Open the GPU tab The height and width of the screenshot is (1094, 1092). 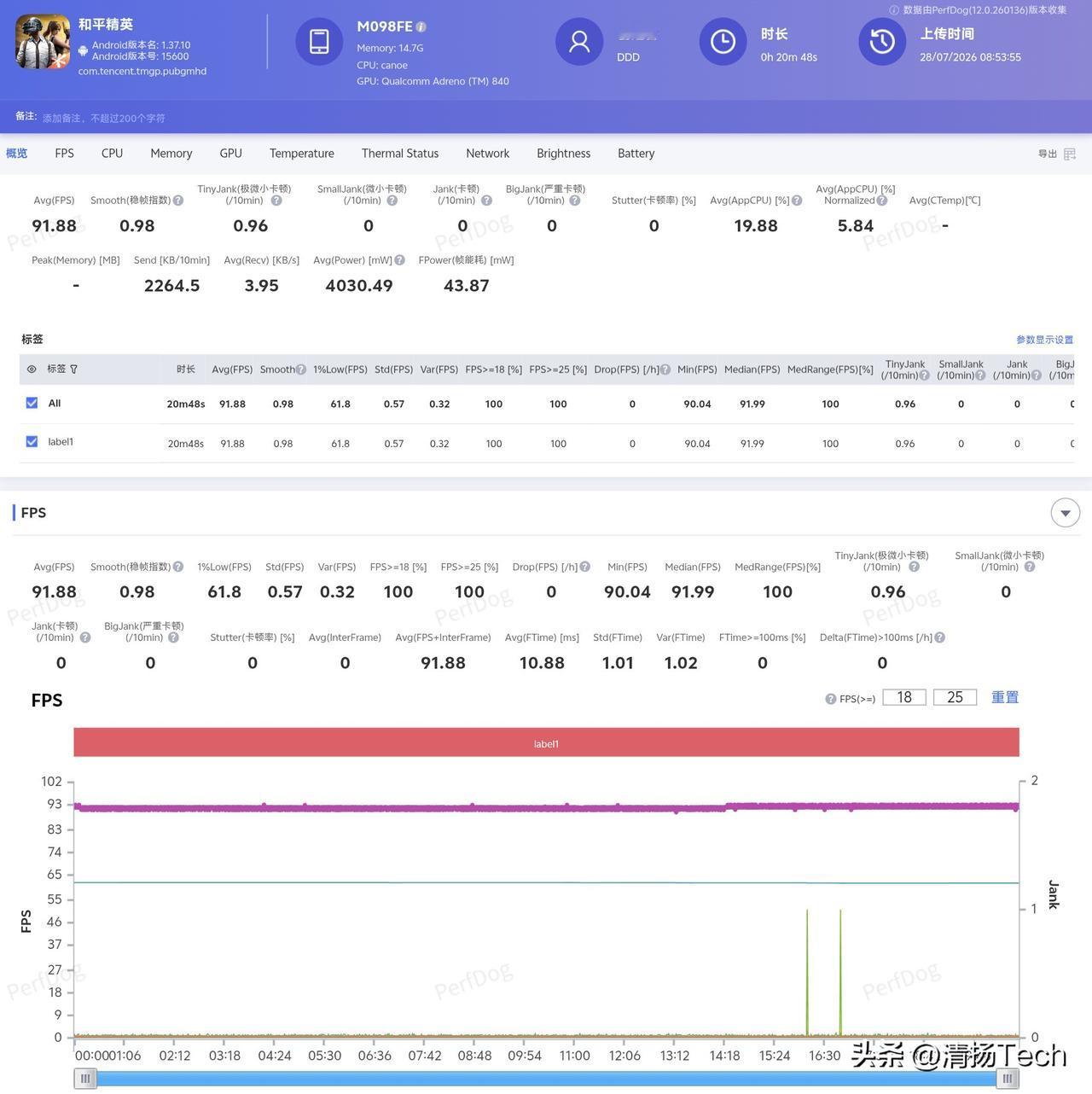click(x=230, y=154)
